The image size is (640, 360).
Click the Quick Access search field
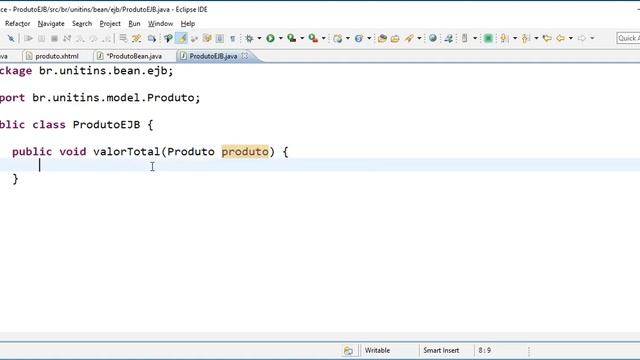pos(628,38)
